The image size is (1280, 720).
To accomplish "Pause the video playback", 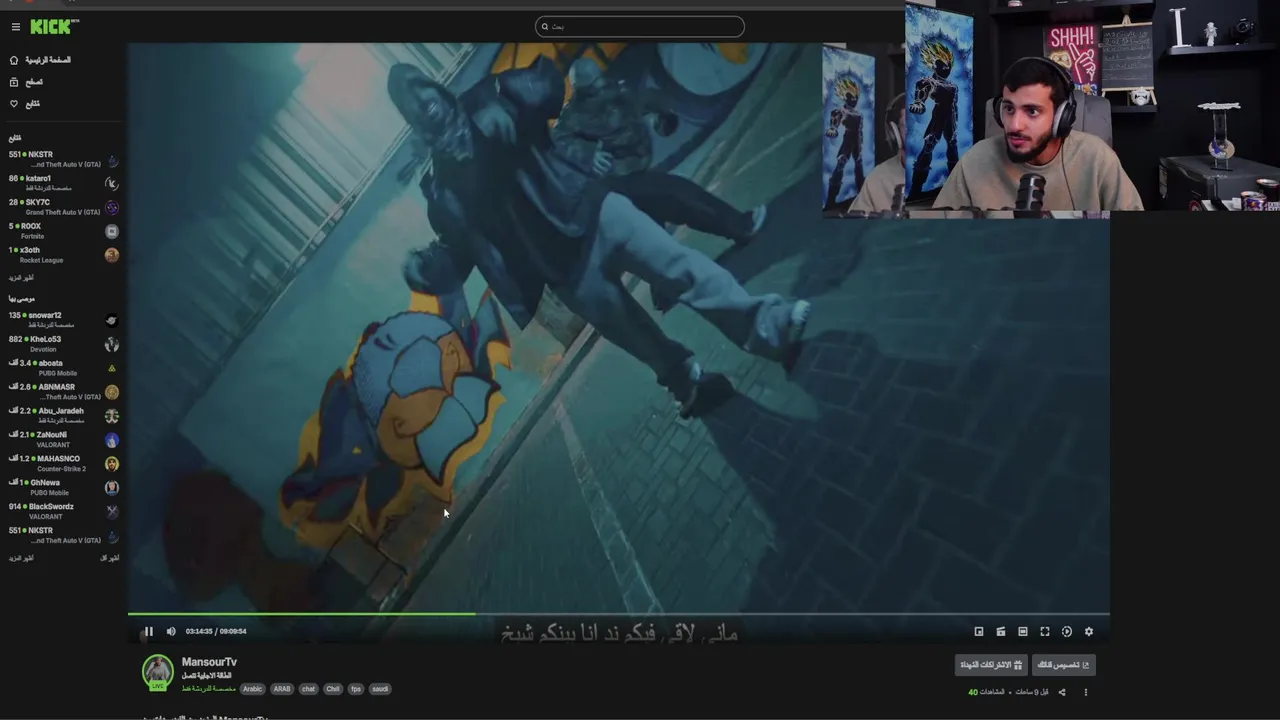I will (148, 631).
